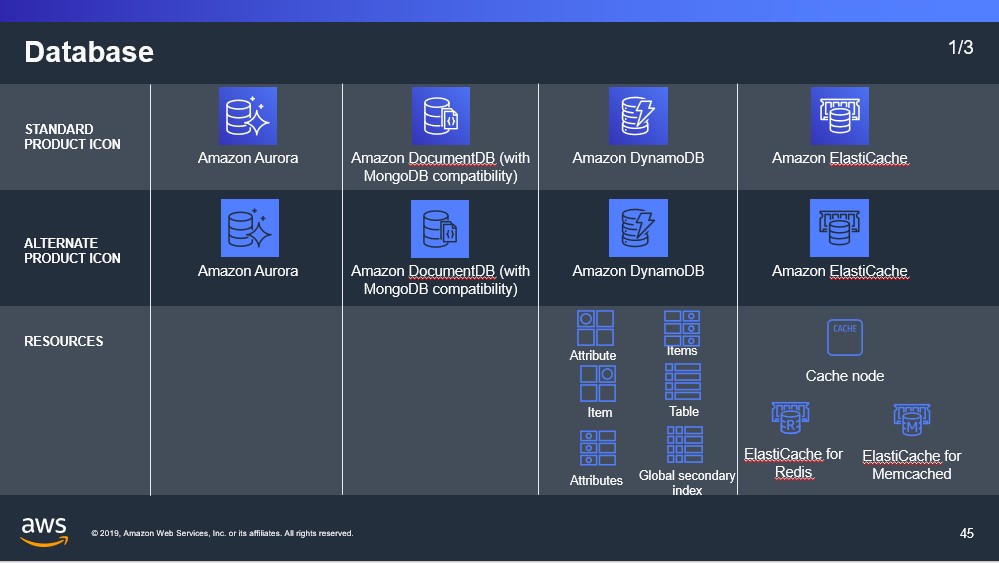Image resolution: width=999 pixels, height=563 pixels.
Task: Click the standard row Amazon ElastiCache label
Action: [x=840, y=158]
